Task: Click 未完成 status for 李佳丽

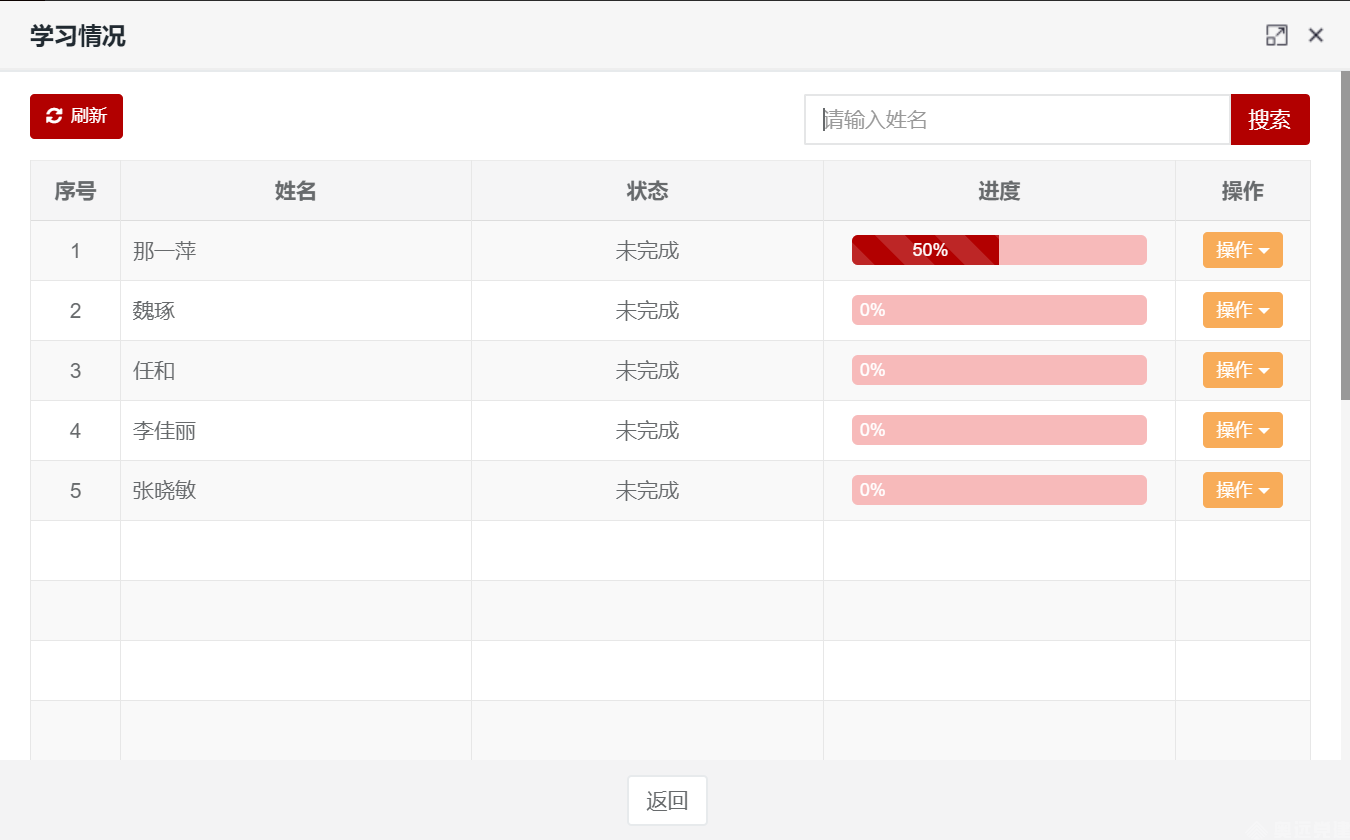Action: click(647, 430)
